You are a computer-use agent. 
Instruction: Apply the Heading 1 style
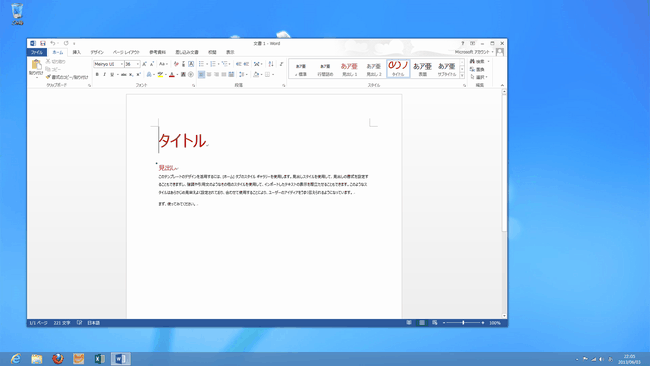349,69
